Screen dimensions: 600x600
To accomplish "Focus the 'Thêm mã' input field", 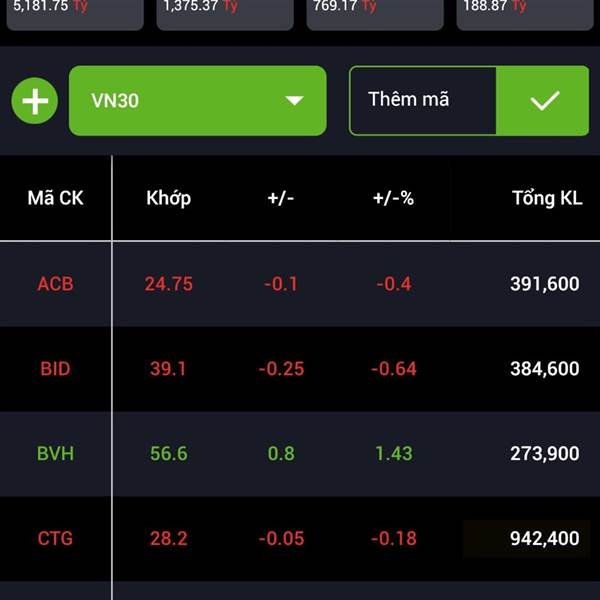I will point(423,101).
